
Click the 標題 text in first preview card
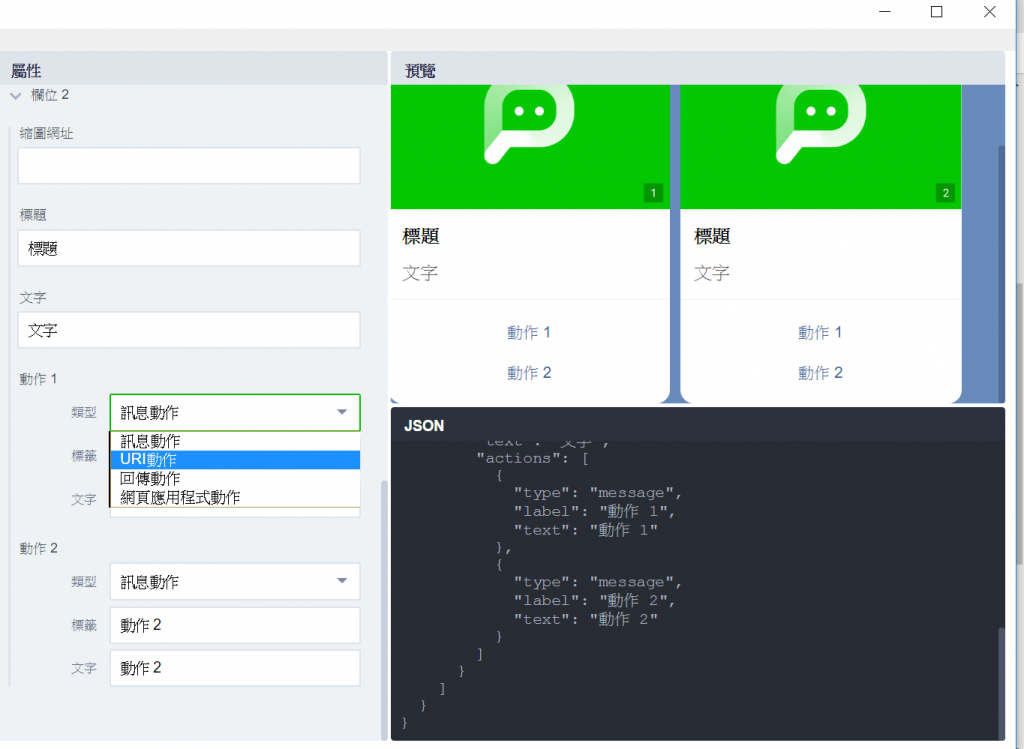tap(421, 236)
